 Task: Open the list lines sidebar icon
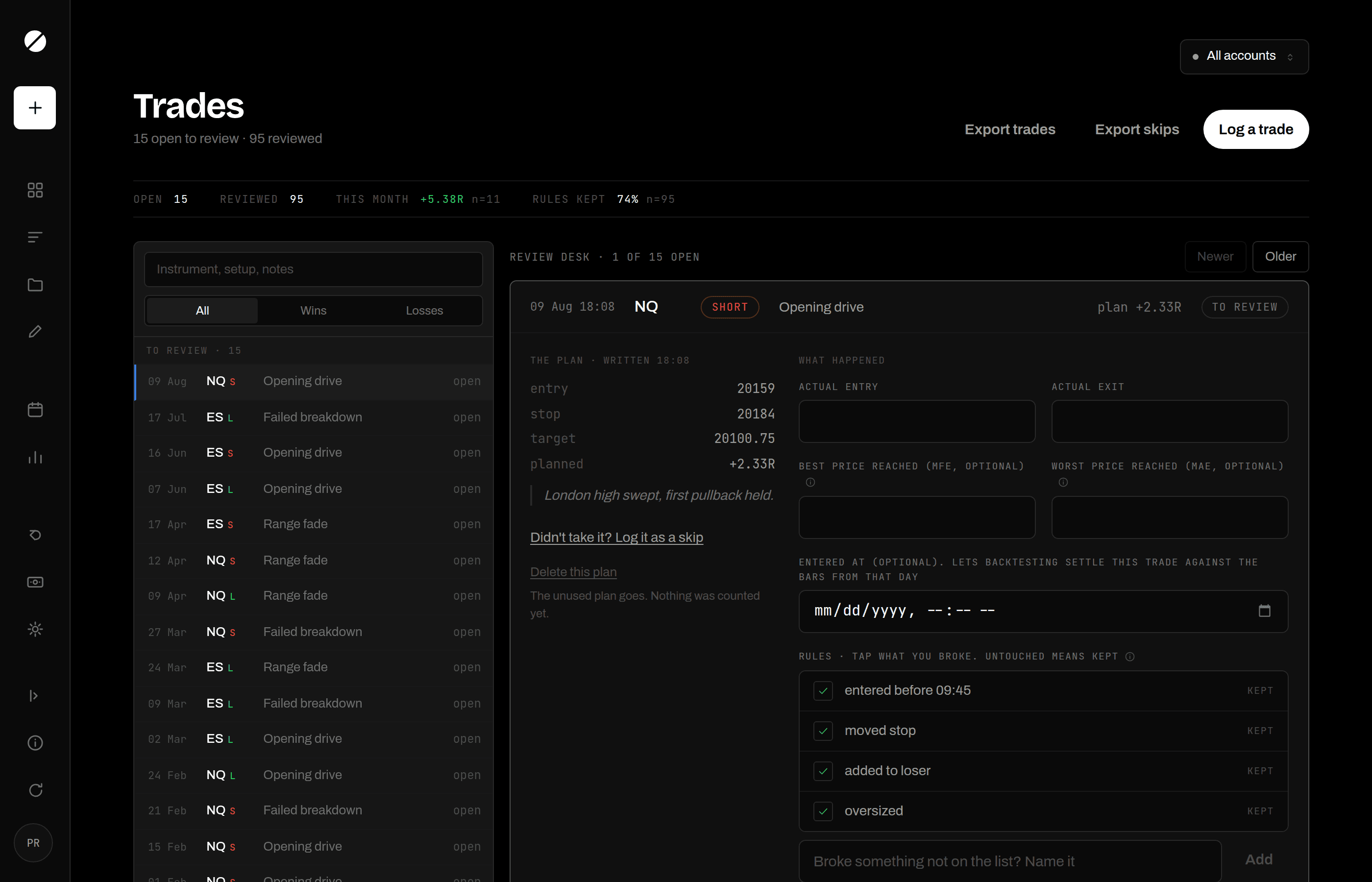tap(35, 237)
